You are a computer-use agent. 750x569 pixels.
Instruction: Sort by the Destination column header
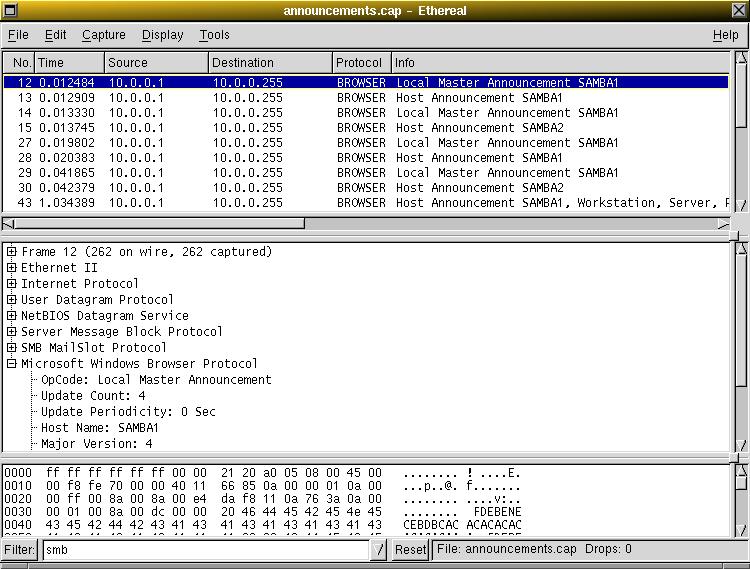[270, 63]
